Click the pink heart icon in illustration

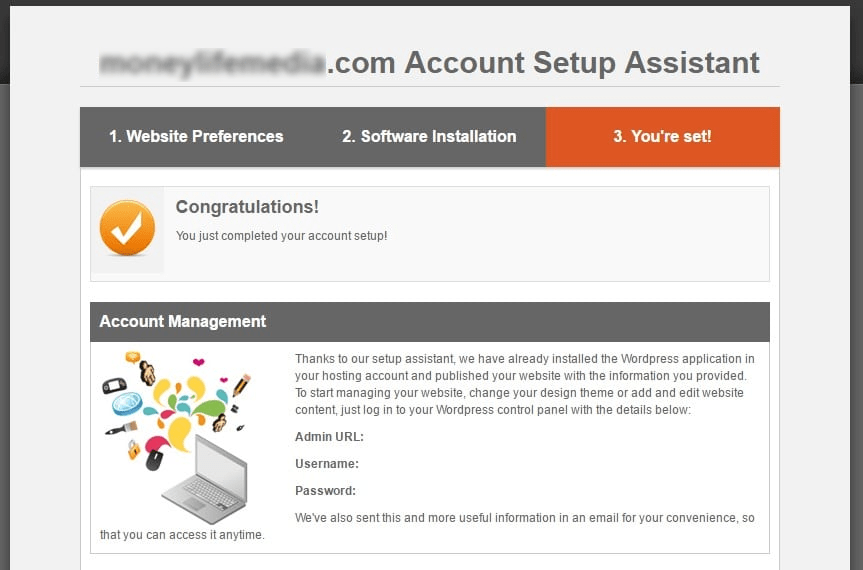[x=199, y=361]
